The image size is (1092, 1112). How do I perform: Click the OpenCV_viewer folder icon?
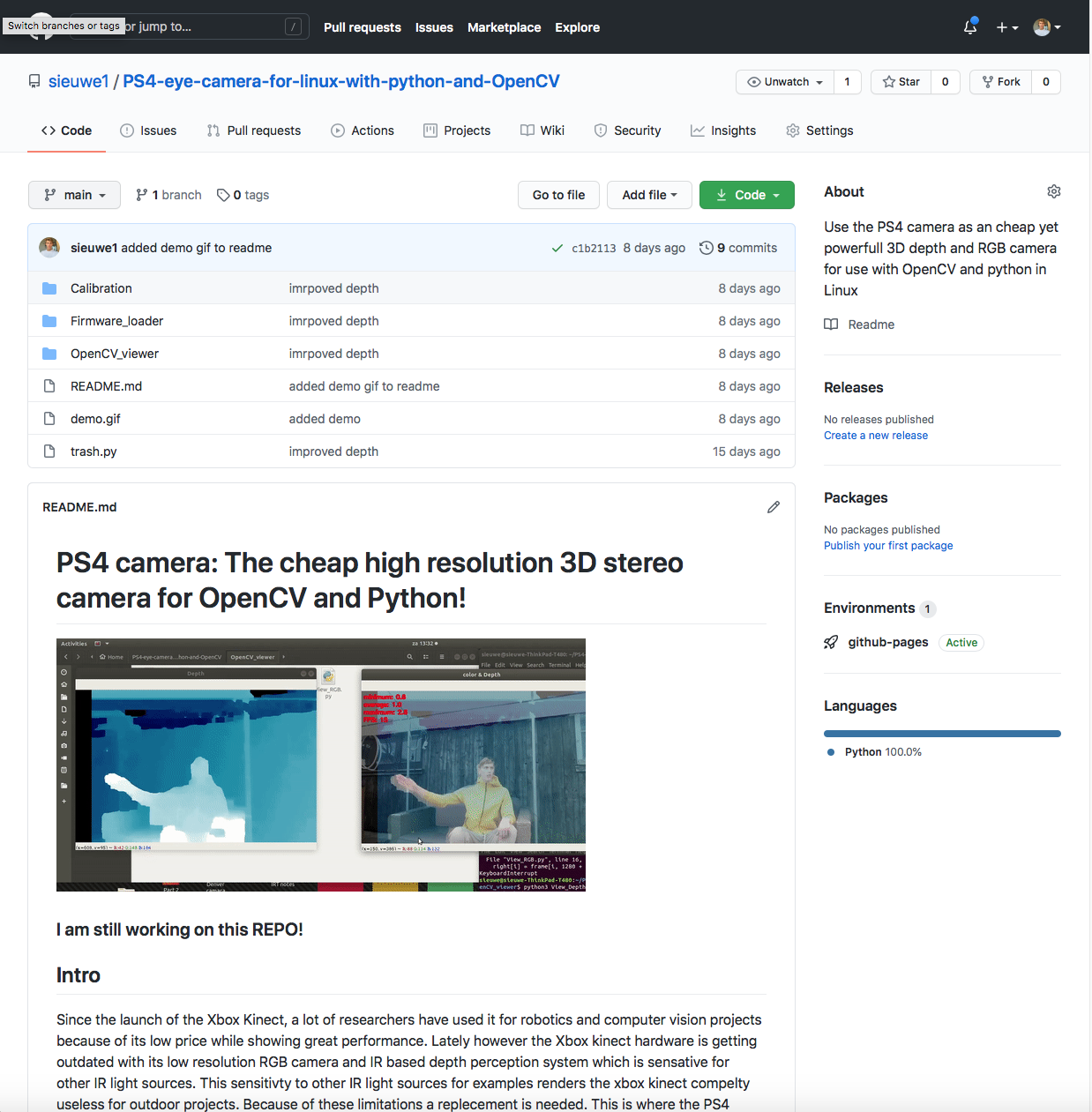tap(49, 354)
